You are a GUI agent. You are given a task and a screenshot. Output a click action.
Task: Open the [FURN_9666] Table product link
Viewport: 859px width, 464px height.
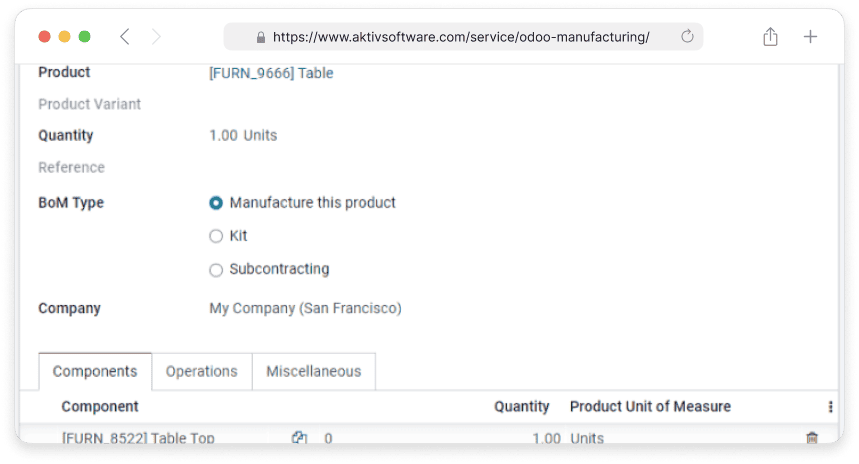coord(271,73)
